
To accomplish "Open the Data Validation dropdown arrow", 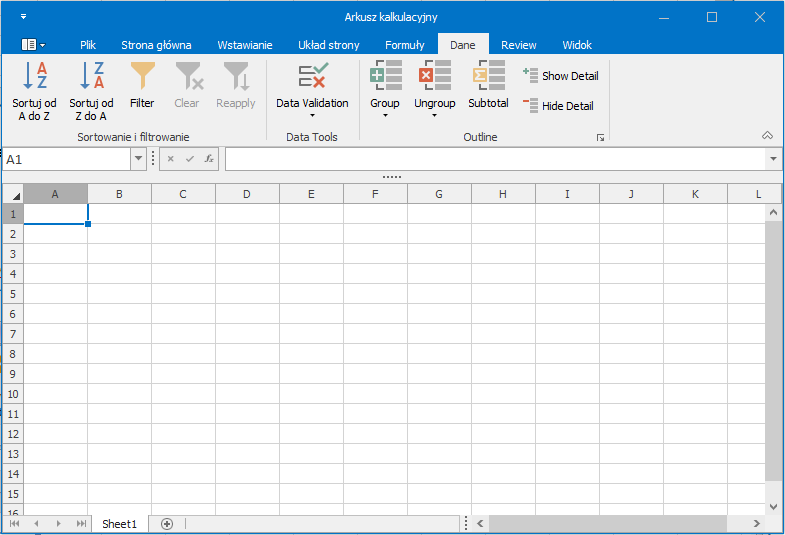I will pyautogui.click(x=312, y=116).
